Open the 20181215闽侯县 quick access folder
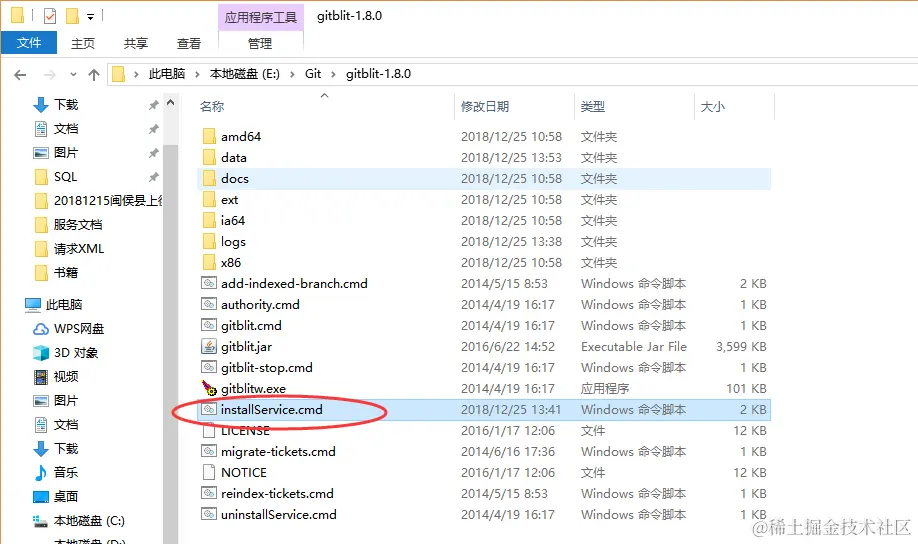The image size is (918, 544). pyautogui.click(x=98, y=201)
